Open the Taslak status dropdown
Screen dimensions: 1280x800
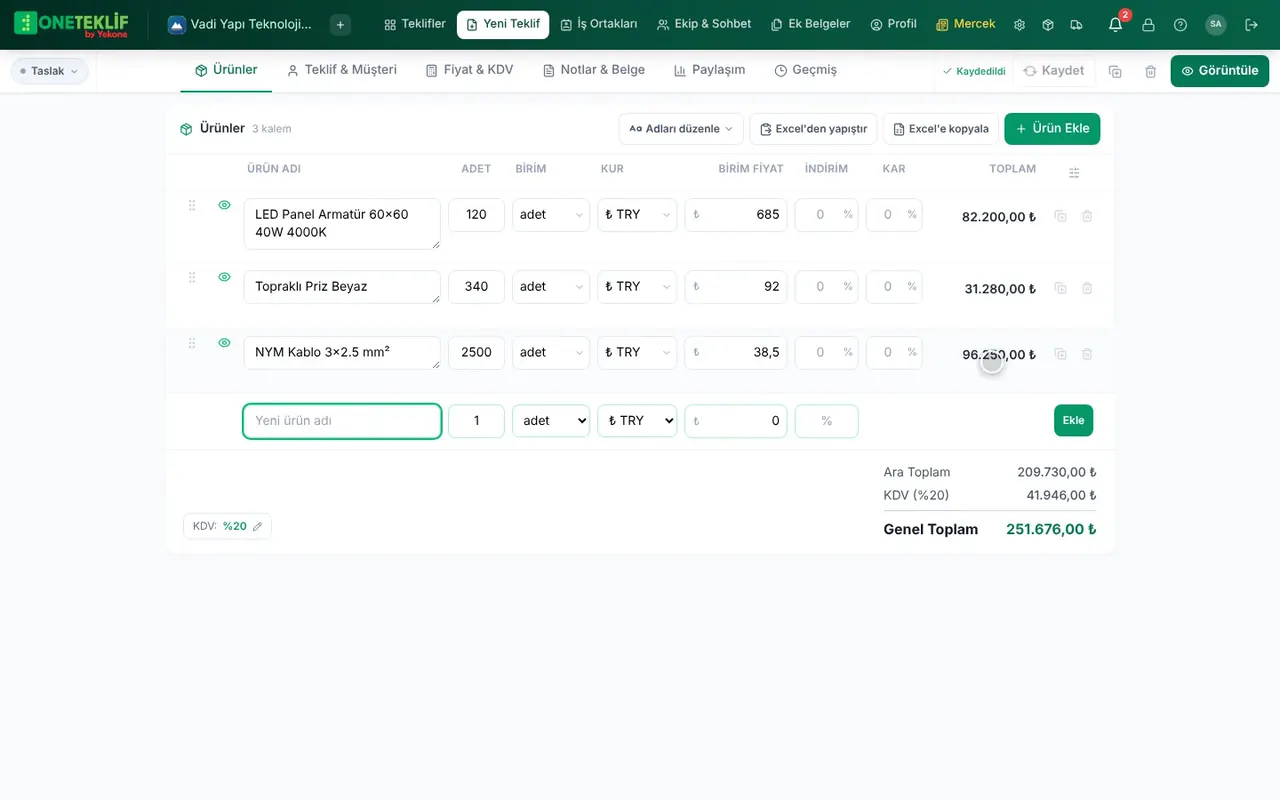click(x=49, y=71)
